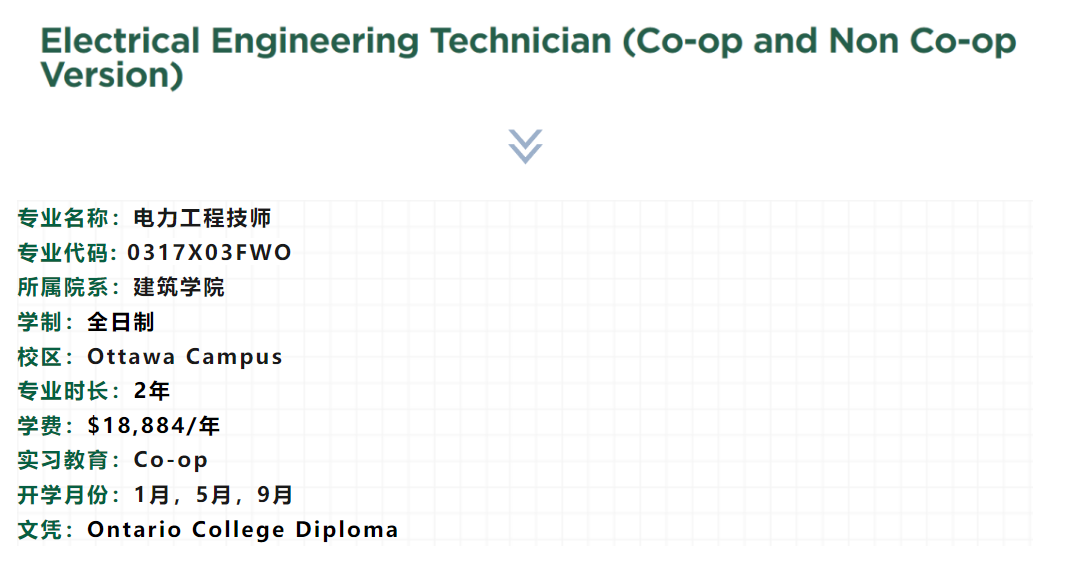Click the program name value 电力工程技师
Image resolution: width=1072 pixels, height=573 pixels.
pos(202,218)
